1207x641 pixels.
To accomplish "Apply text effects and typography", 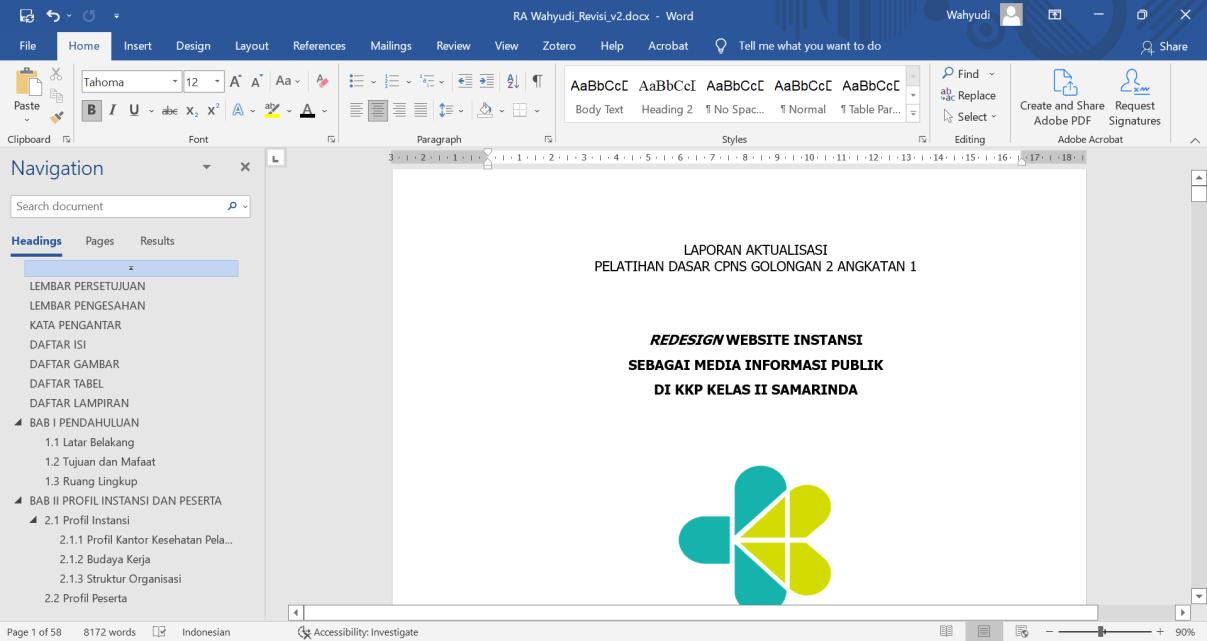I will point(240,111).
